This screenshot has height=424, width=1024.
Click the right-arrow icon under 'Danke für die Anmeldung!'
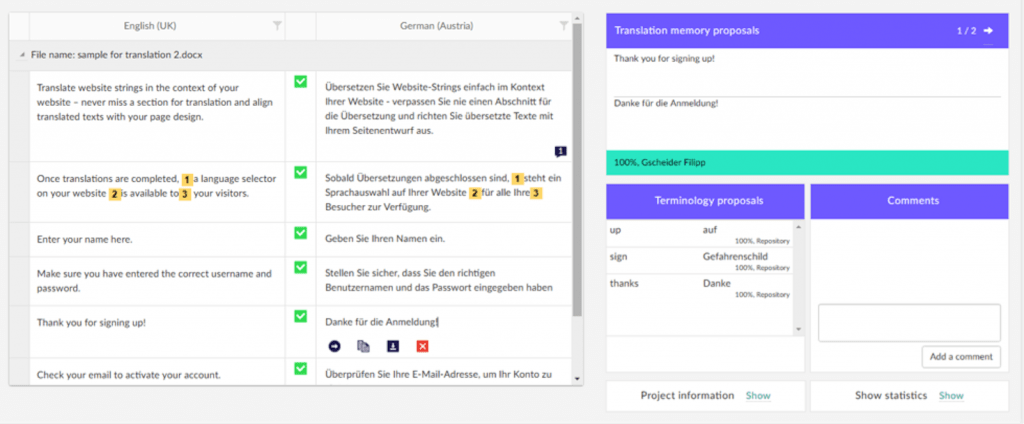[334, 346]
